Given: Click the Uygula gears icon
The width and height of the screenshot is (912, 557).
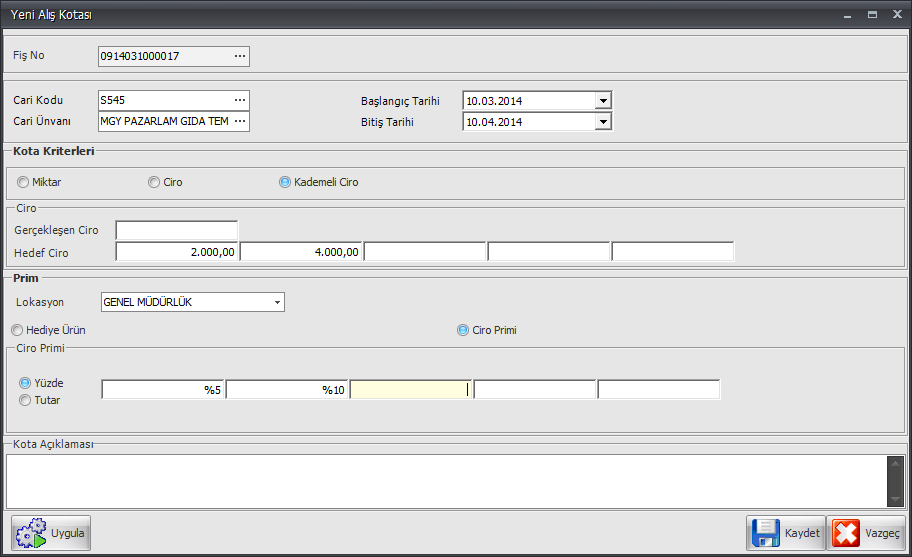Looking at the screenshot, I should click(x=31, y=533).
